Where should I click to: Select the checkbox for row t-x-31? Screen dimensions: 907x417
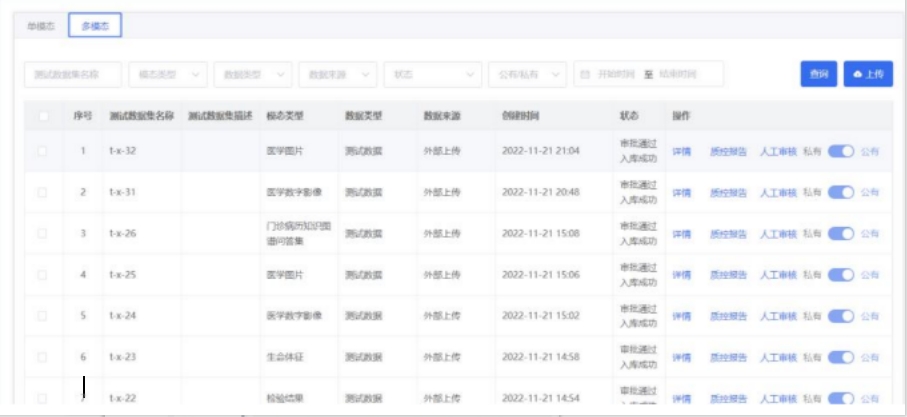click(42, 192)
